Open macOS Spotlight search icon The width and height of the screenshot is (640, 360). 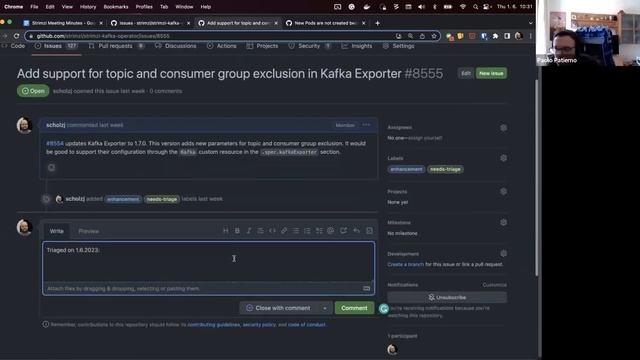[x=476, y=7]
